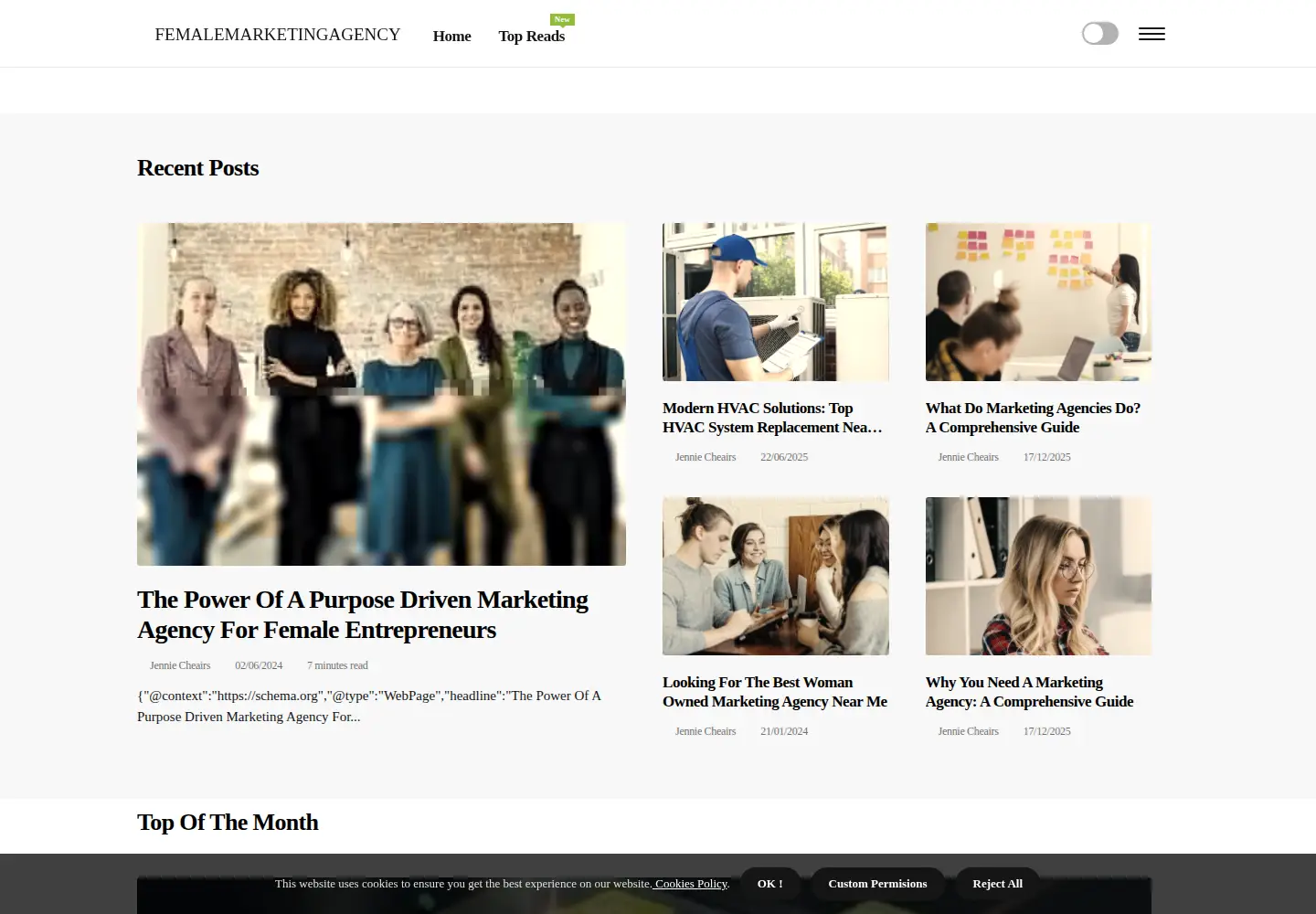
Task: Click the schema.org excerpt text of featured post
Action: [x=369, y=707]
